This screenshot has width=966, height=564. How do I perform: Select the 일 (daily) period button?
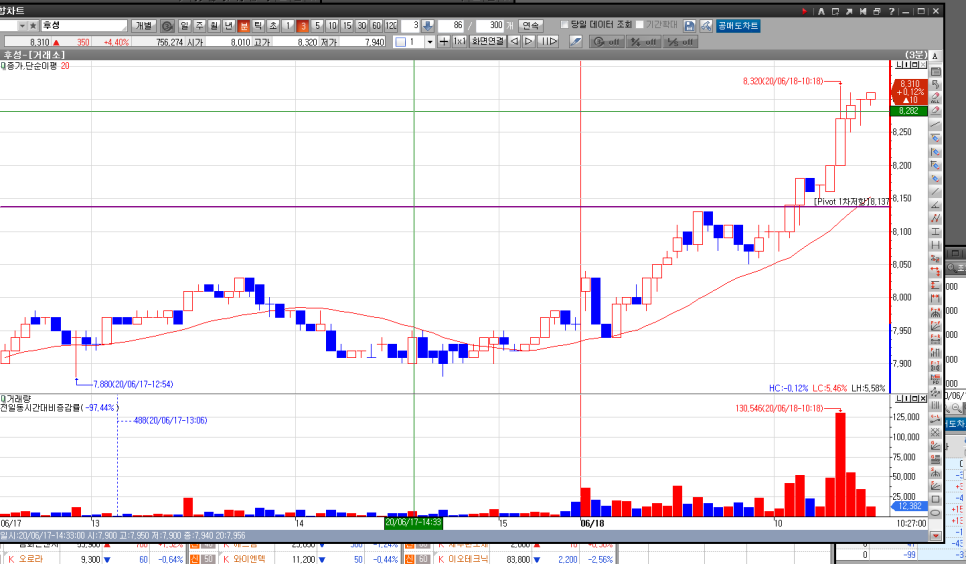coord(184,26)
